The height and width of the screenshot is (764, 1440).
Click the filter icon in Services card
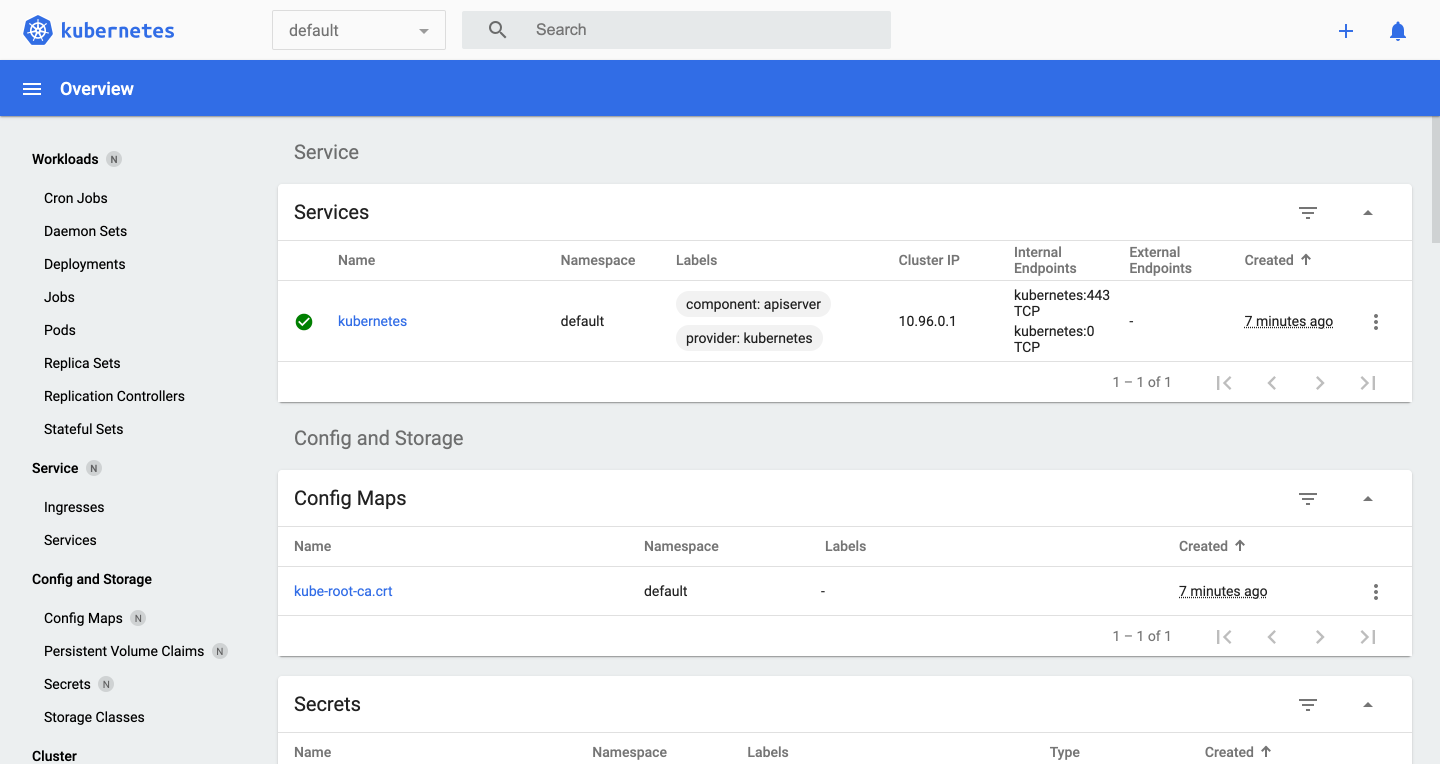coord(1307,212)
